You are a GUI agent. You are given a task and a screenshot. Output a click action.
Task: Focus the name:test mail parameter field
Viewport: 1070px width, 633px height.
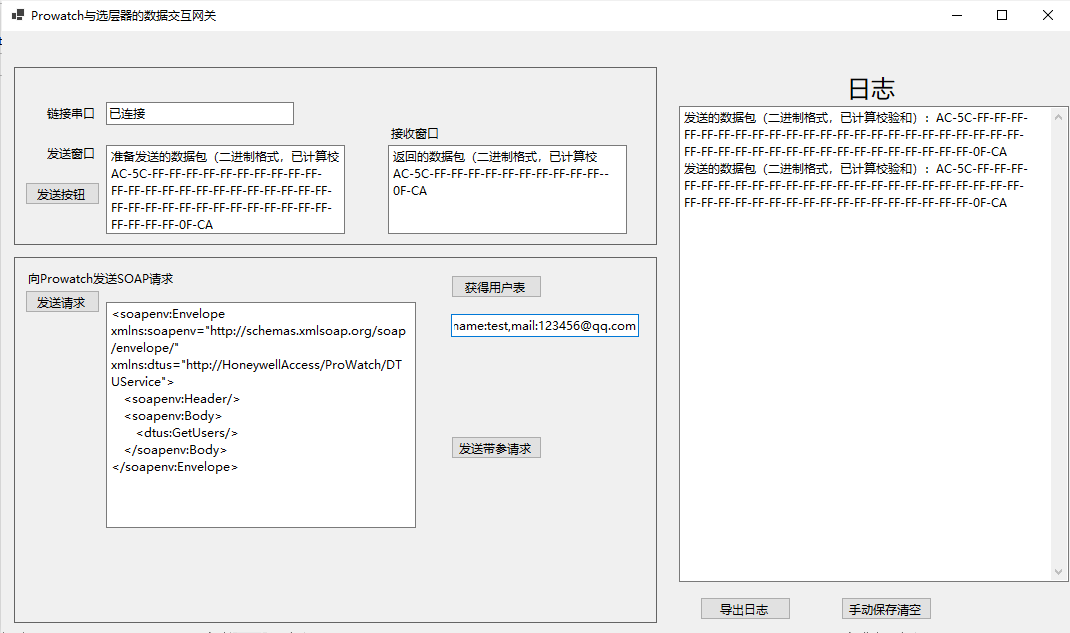pyautogui.click(x=545, y=326)
